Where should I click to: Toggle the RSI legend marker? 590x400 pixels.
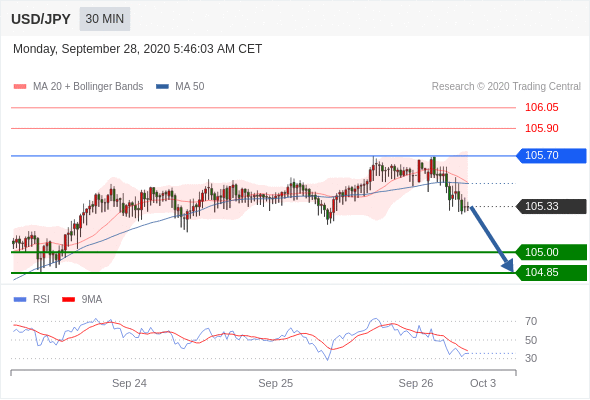[x=20, y=300]
